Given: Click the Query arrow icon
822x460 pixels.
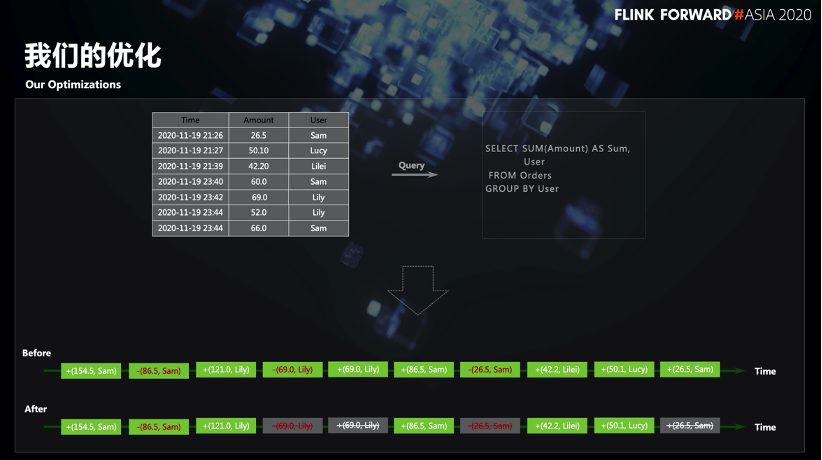Looking at the screenshot, I should coord(415,174).
